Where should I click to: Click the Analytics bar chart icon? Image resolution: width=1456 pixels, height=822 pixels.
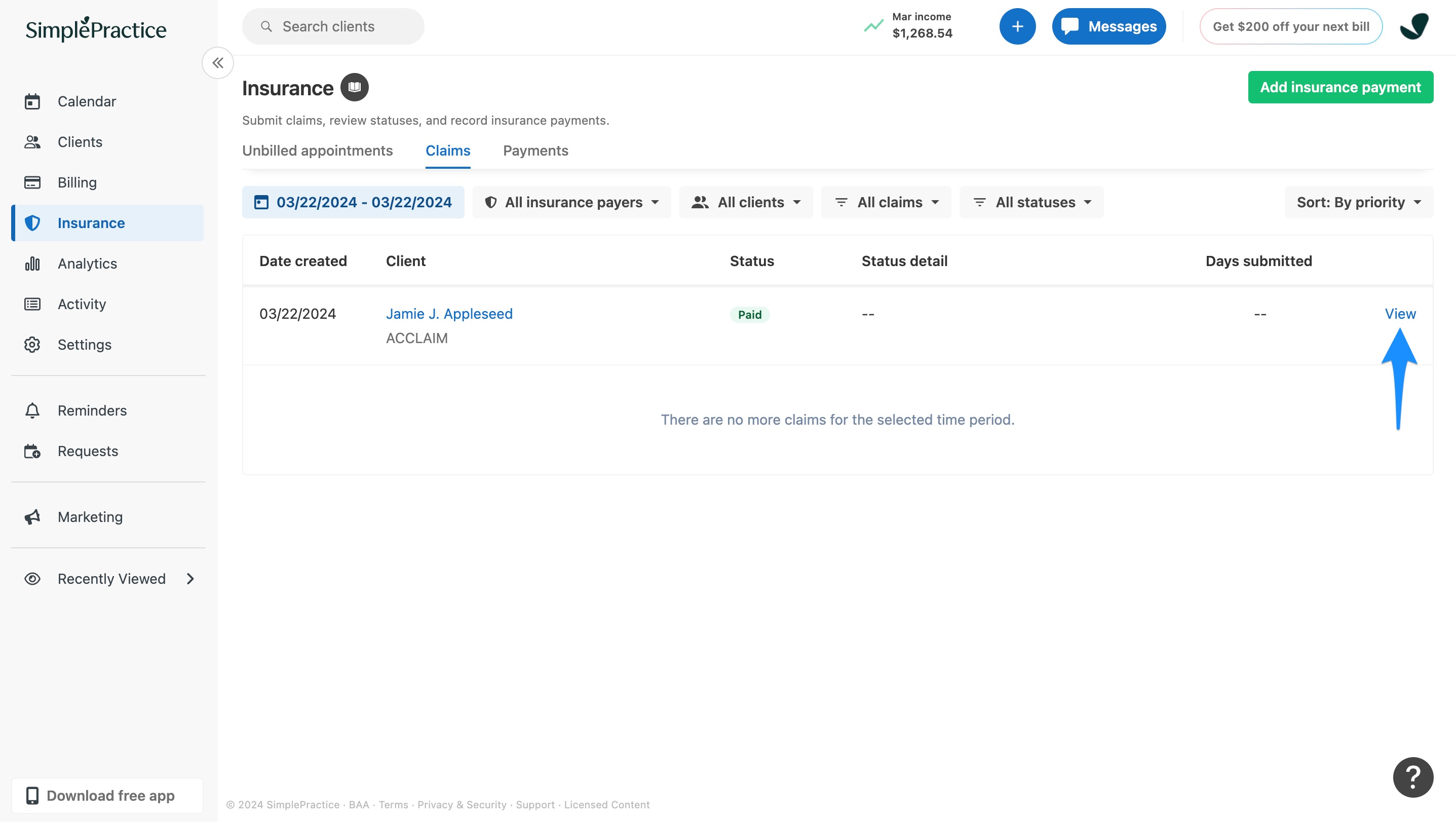[32, 264]
